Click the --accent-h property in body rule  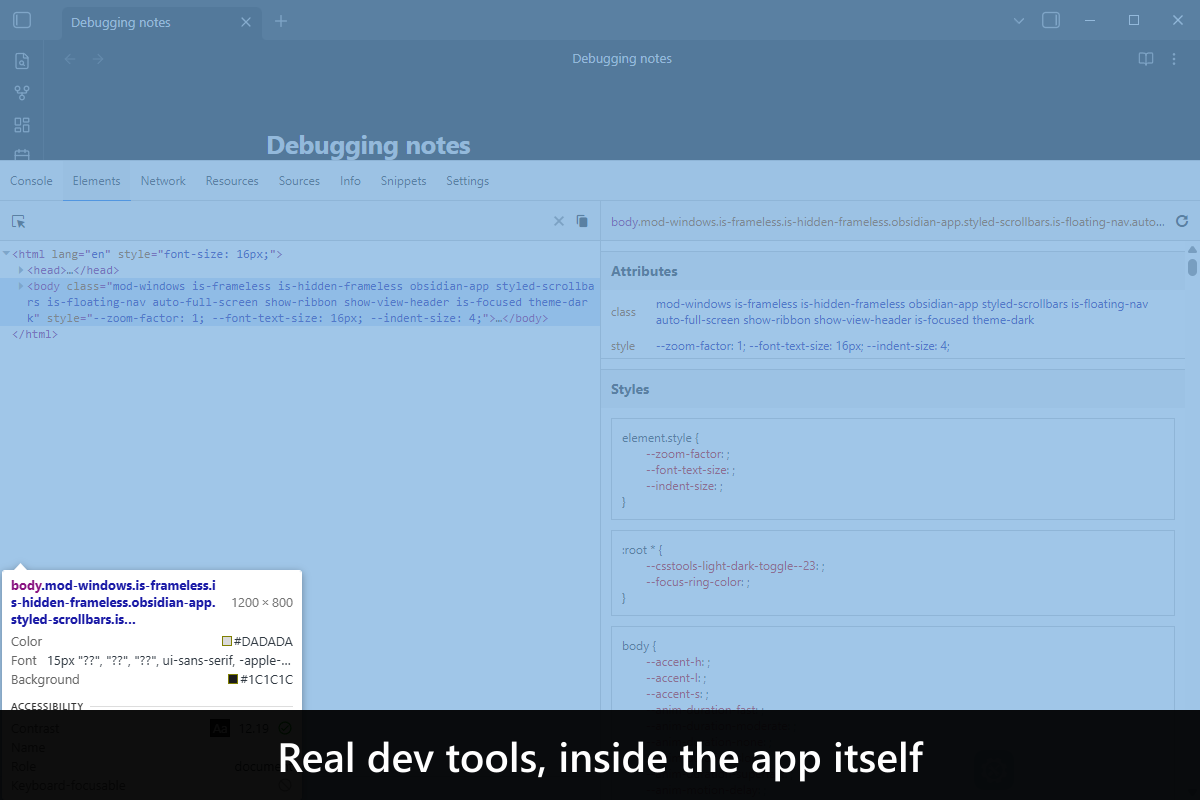click(678, 662)
